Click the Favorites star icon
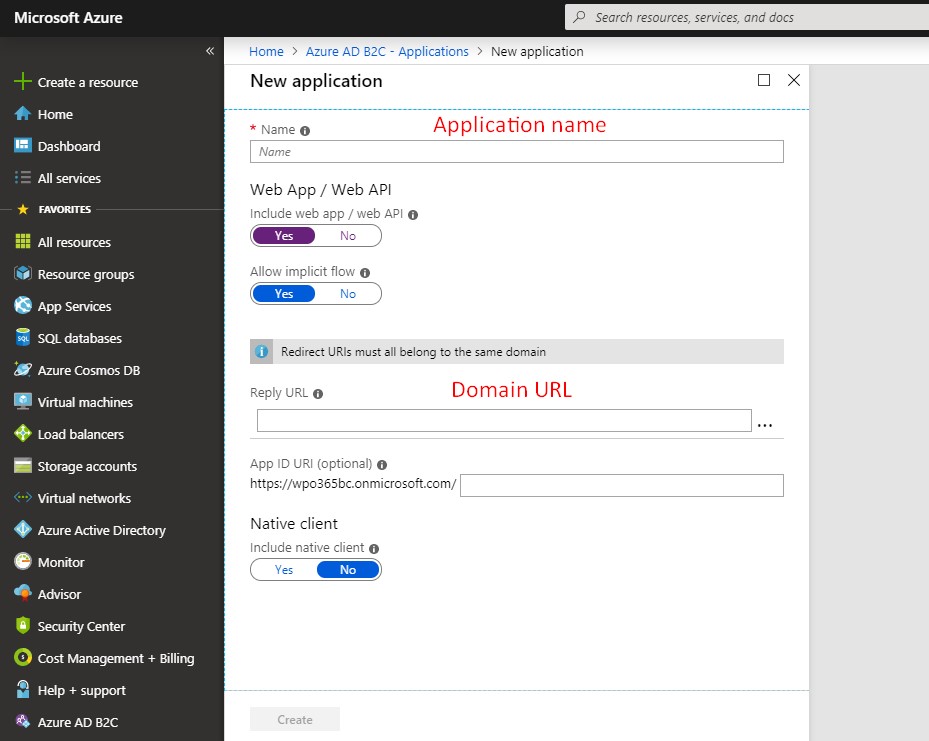The image size is (929, 741). [x=23, y=209]
